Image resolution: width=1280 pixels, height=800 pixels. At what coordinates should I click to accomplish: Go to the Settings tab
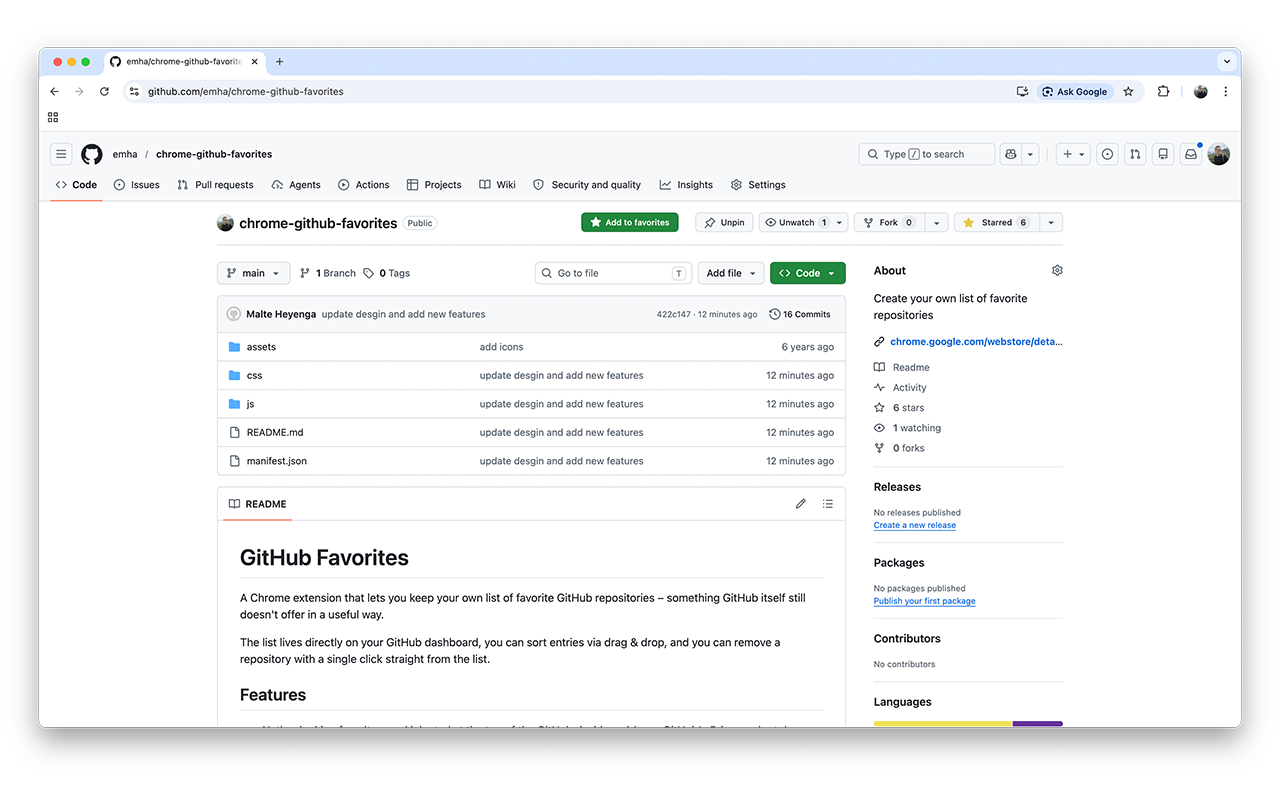[x=758, y=185]
